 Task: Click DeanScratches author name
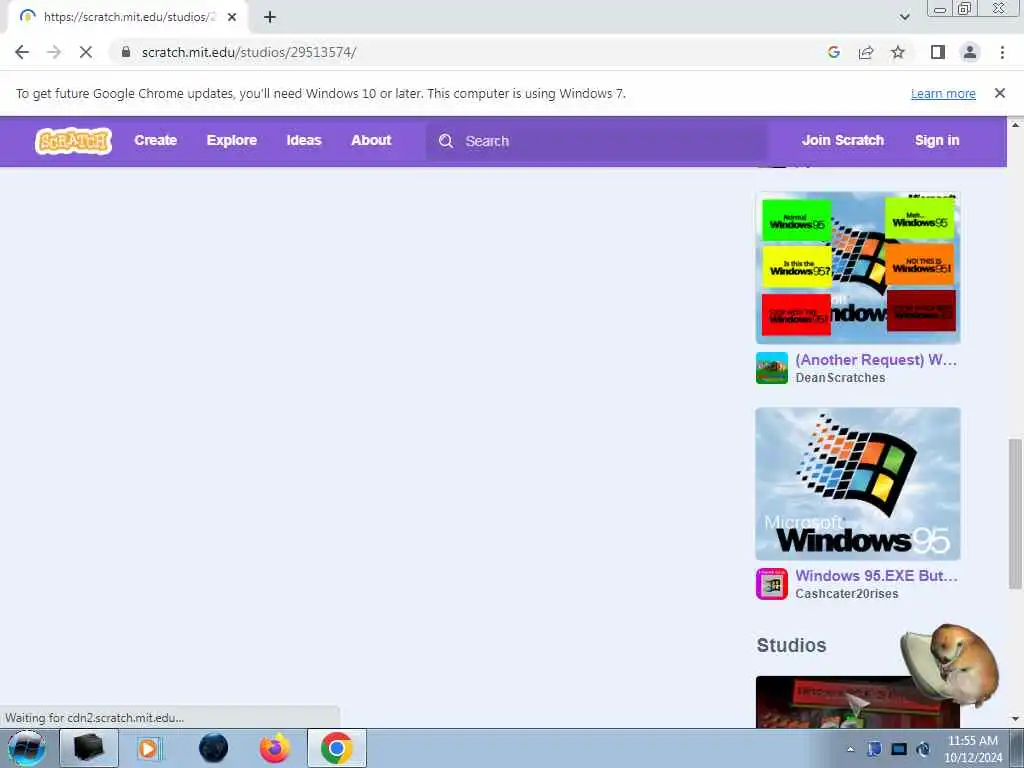point(840,377)
